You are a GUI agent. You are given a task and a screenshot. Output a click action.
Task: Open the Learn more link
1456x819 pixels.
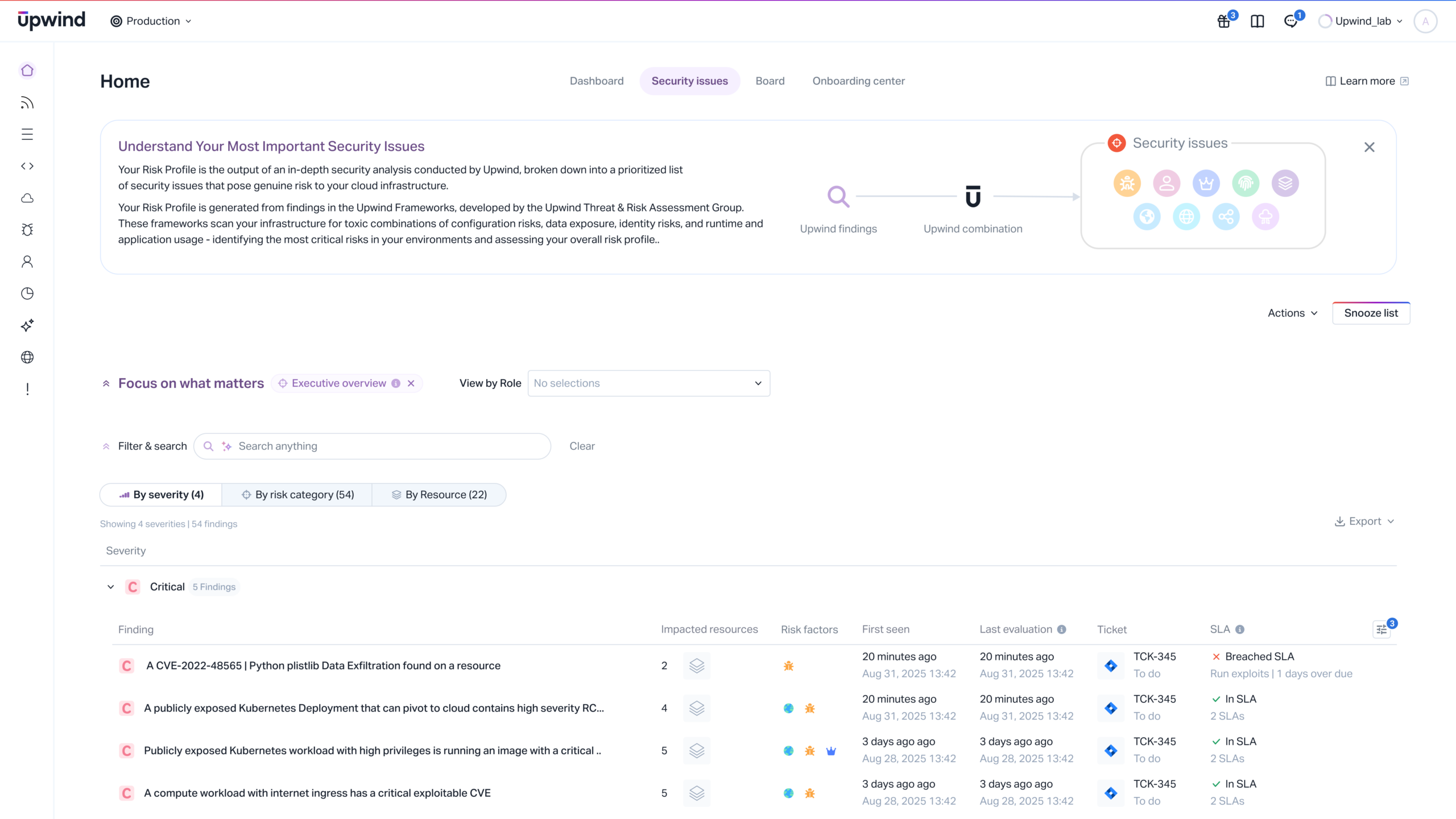point(1367,81)
